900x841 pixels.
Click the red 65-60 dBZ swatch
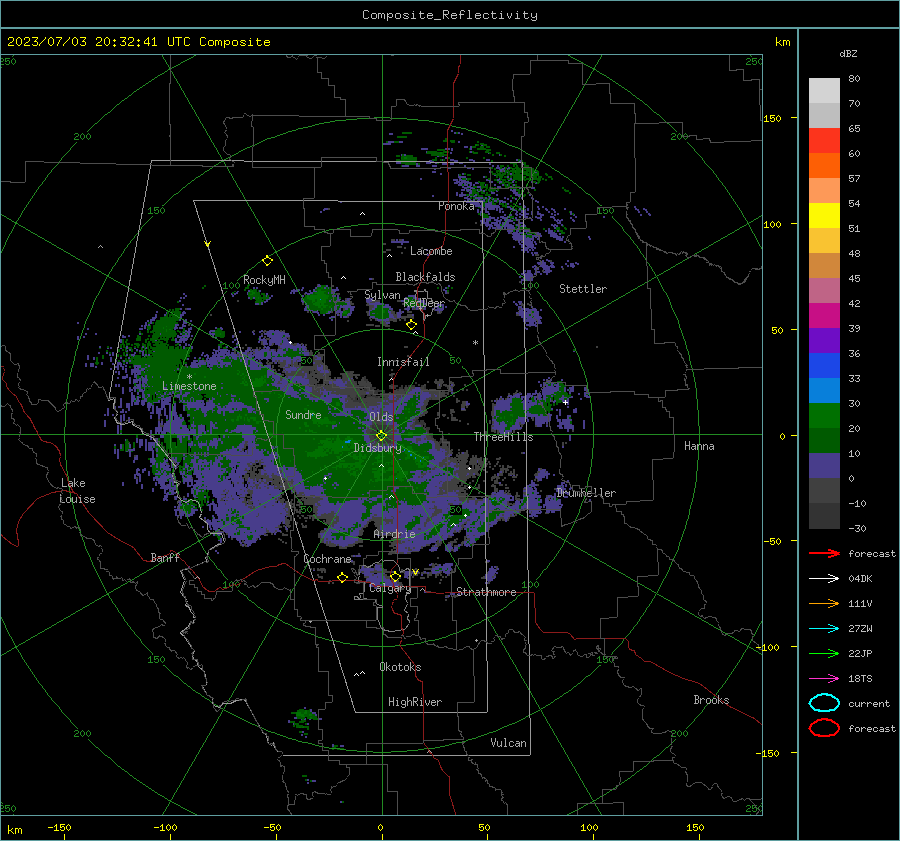[824, 141]
